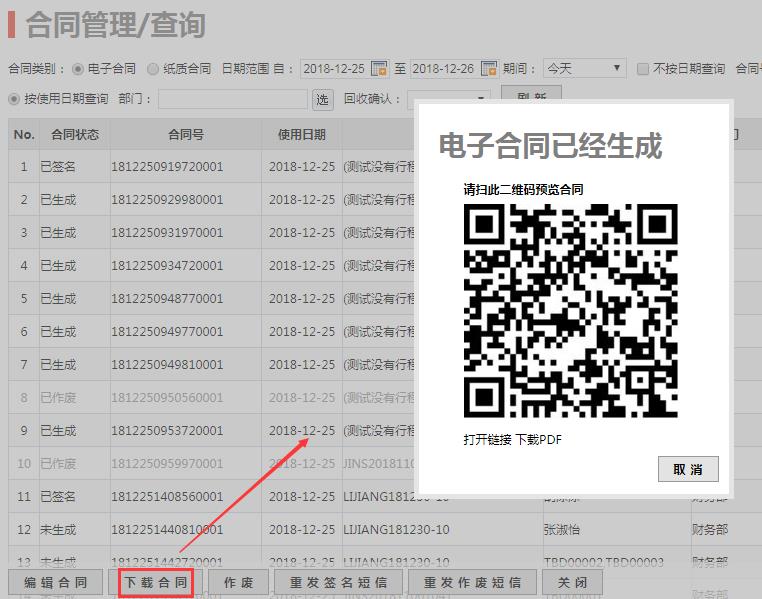Select the 电子合同 radio button

[x=78, y=69]
